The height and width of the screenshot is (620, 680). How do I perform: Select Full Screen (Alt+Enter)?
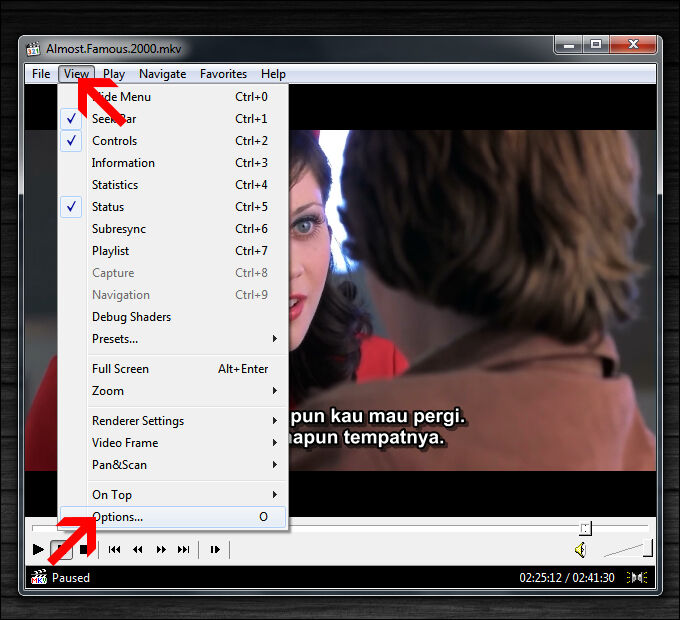(173, 369)
